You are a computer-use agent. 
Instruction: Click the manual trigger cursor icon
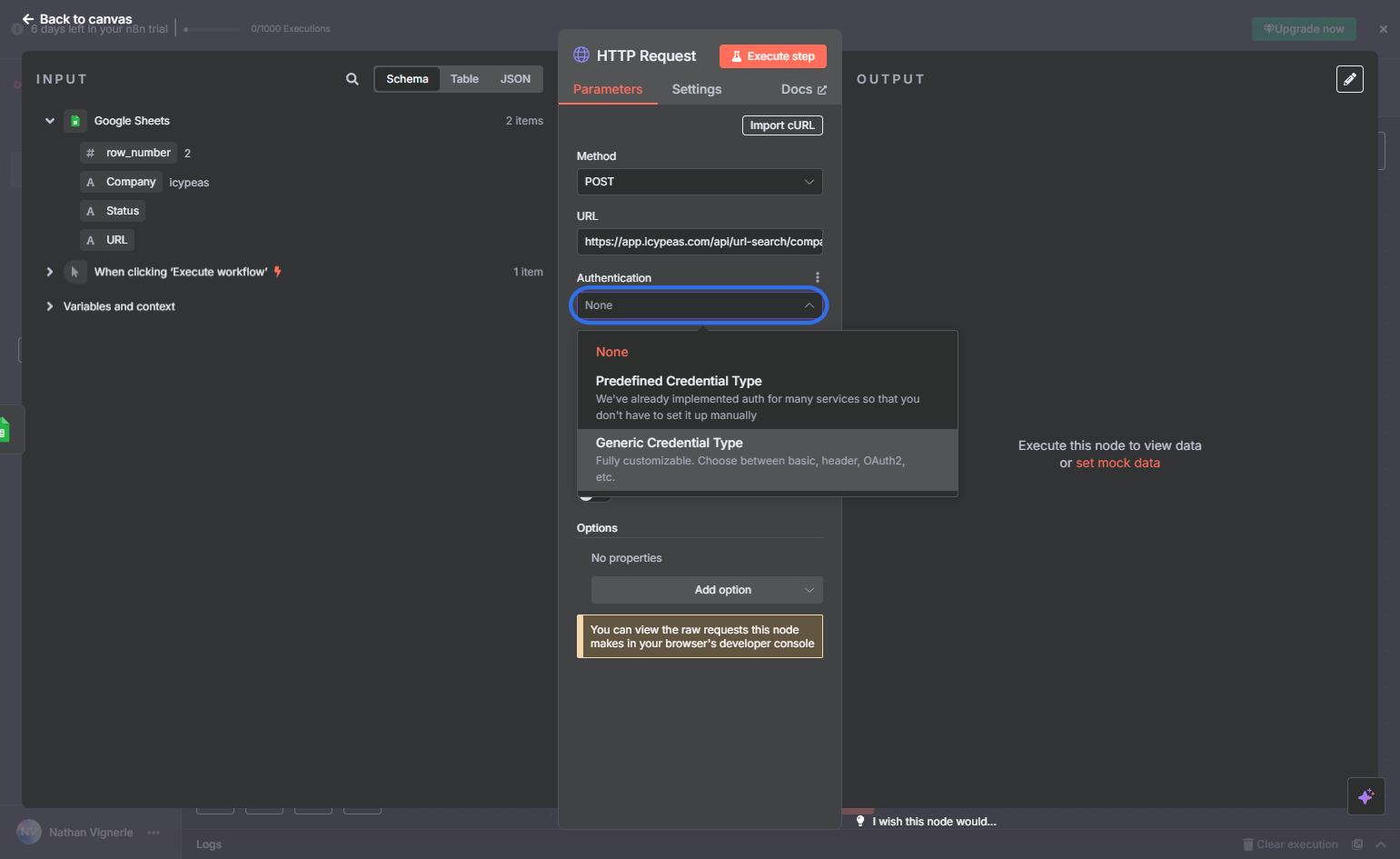tap(75, 272)
